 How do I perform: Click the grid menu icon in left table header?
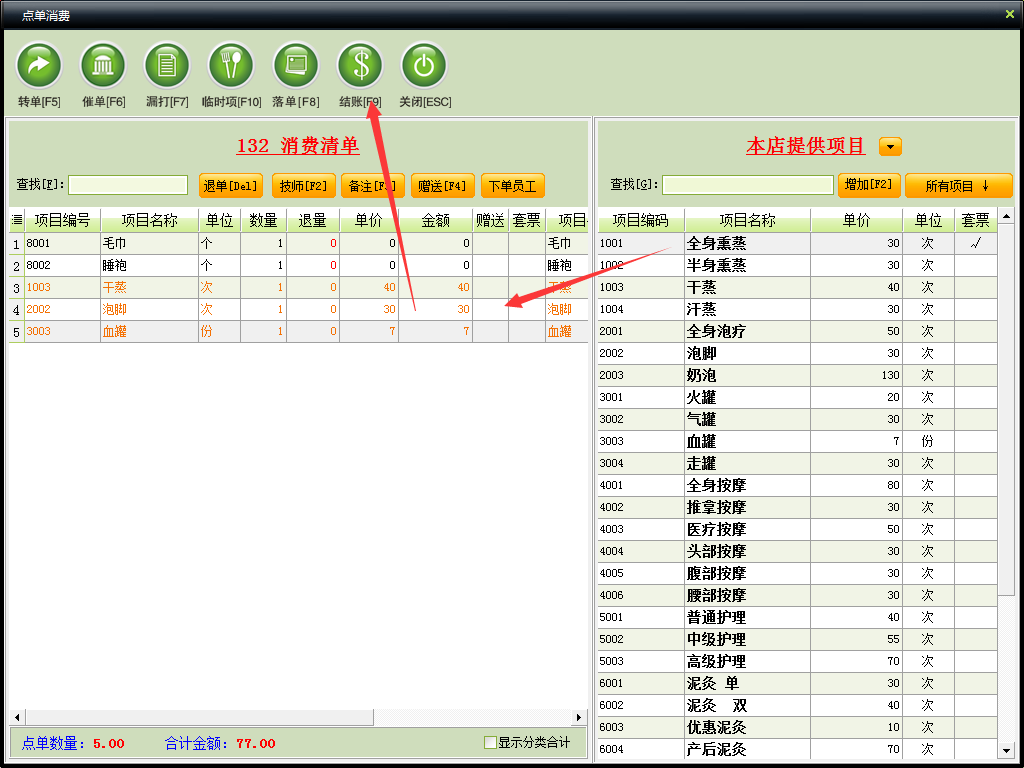tap(17, 220)
